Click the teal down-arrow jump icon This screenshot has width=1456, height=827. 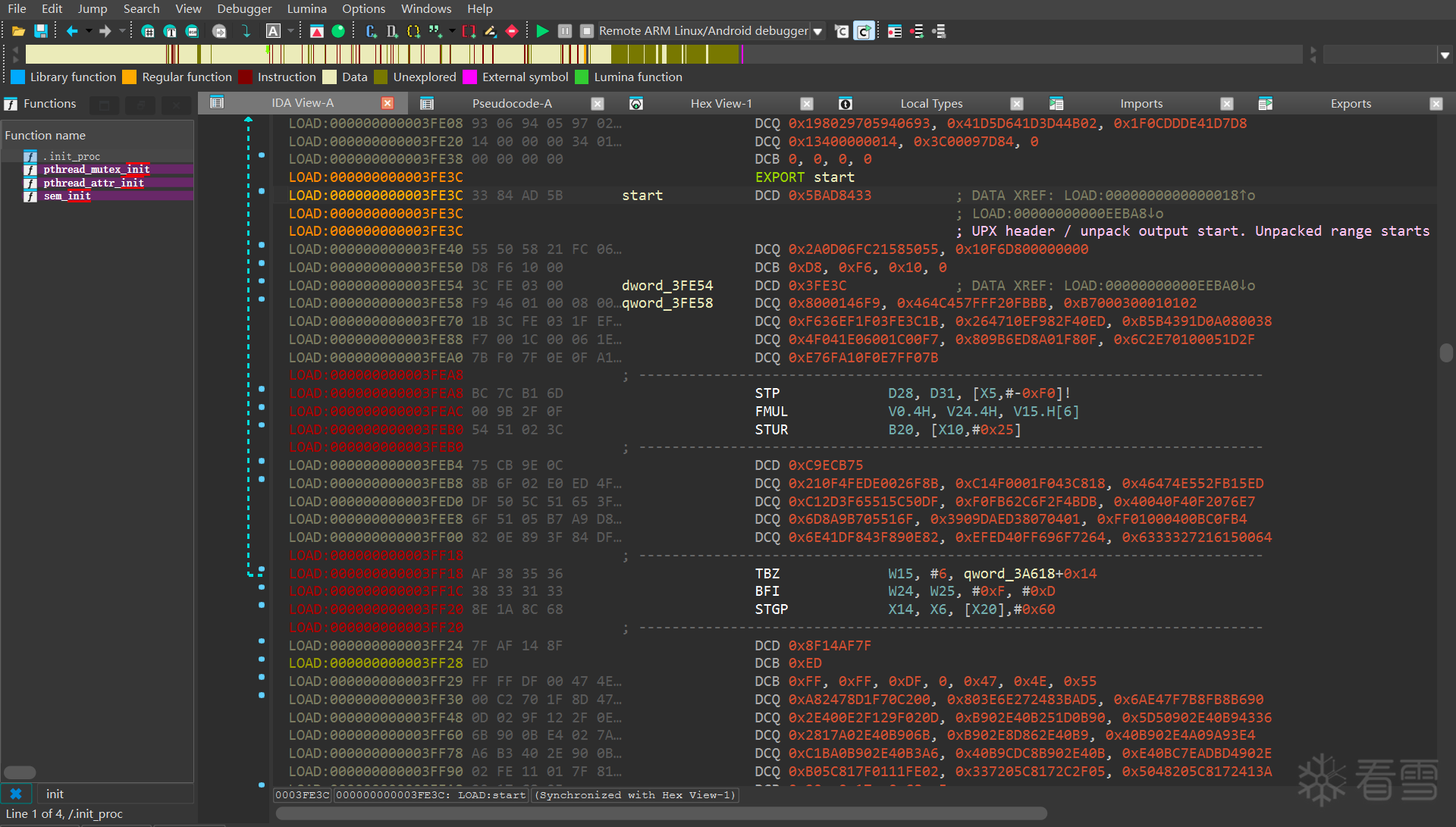point(246,31)
